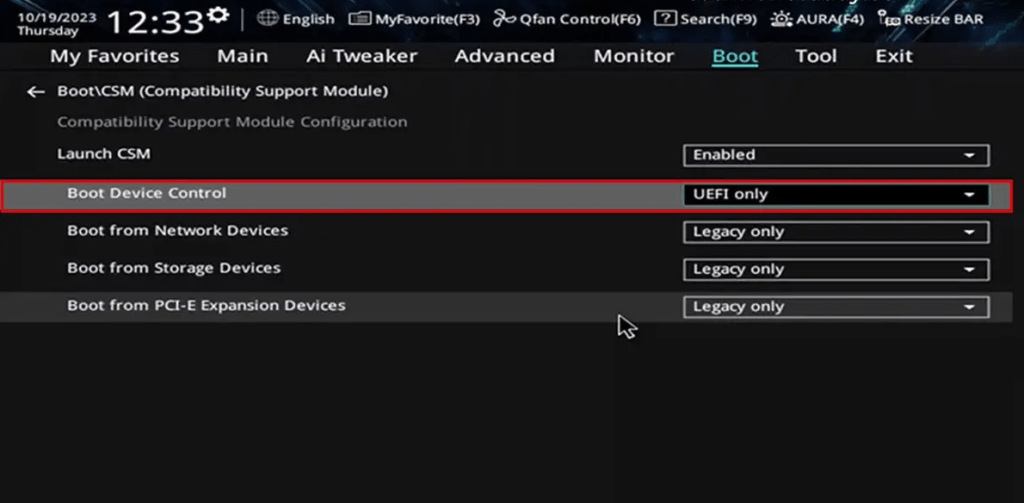Select the My Favorites tab
The width and height of the screenshot is (1024, 503).
click(115, 56)
